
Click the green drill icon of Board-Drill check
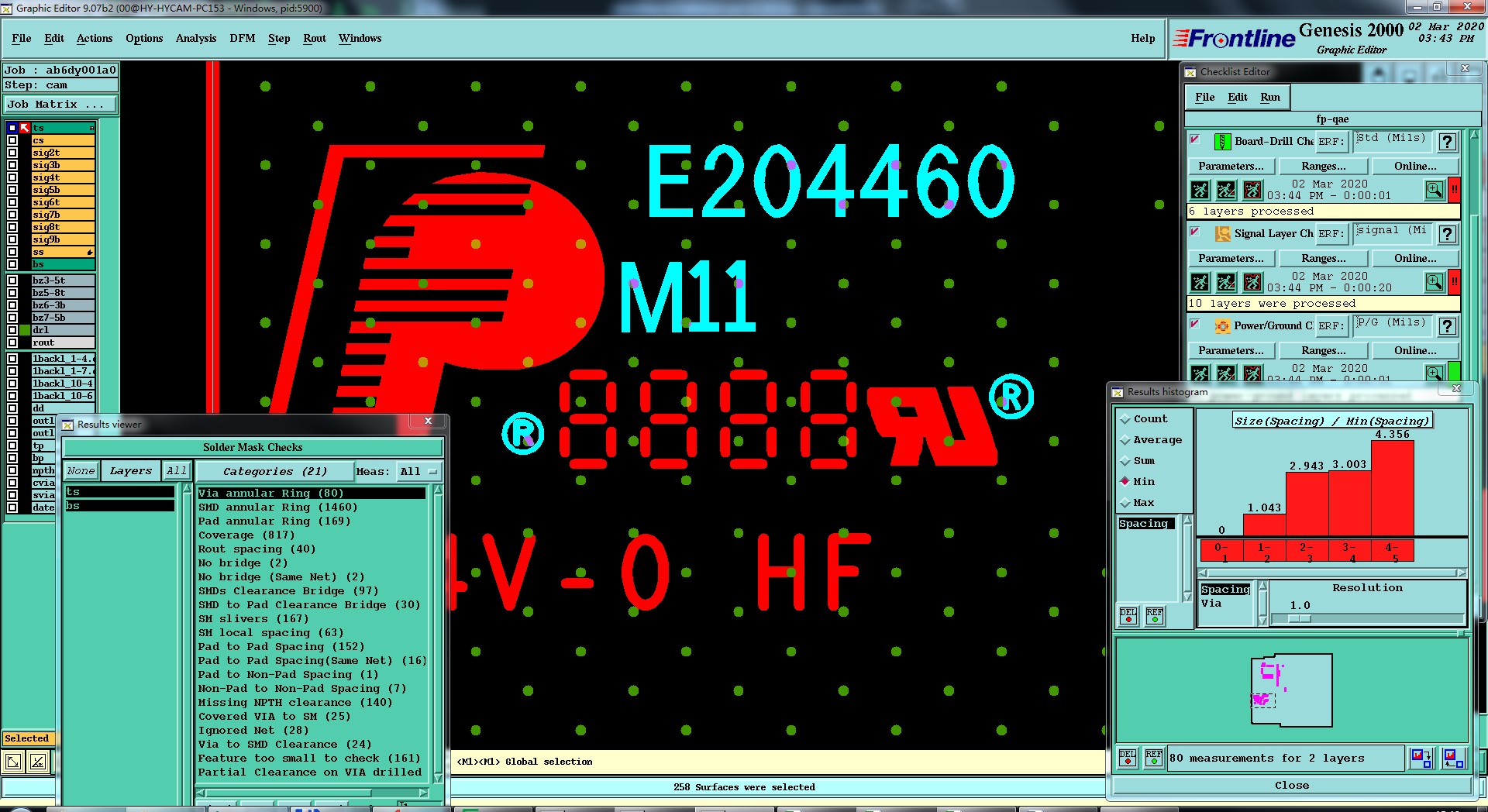coord(1222,142)
